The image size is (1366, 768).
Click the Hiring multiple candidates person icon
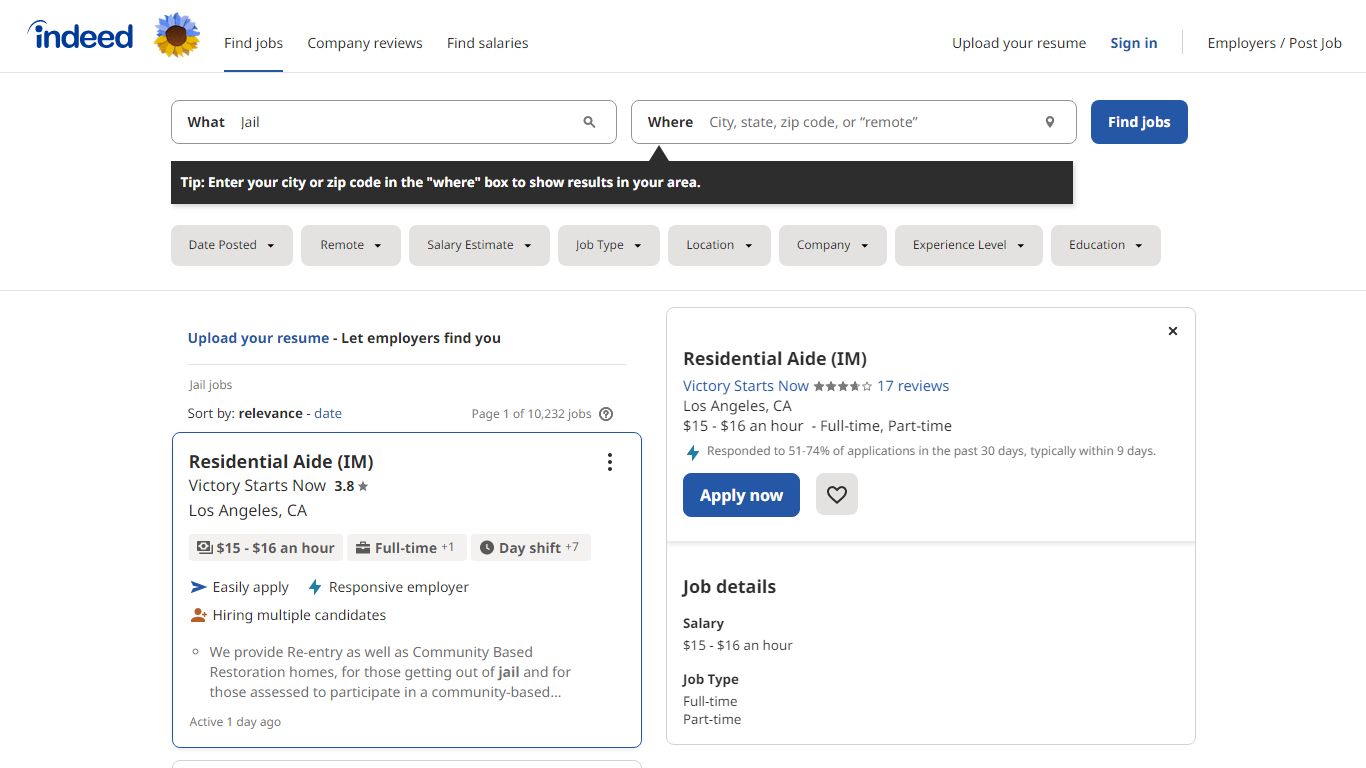click(198, 615)
